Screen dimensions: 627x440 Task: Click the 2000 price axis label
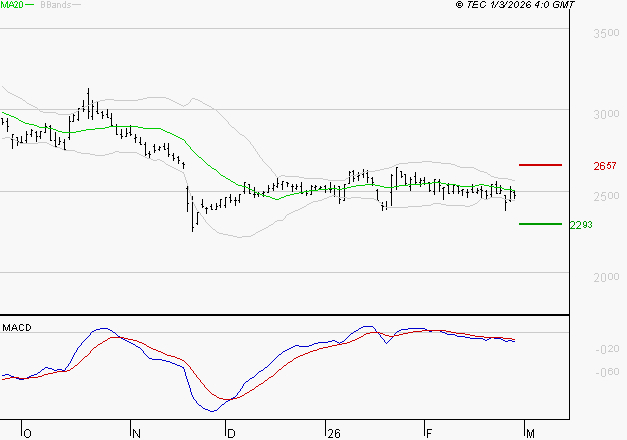pos(606,277)
